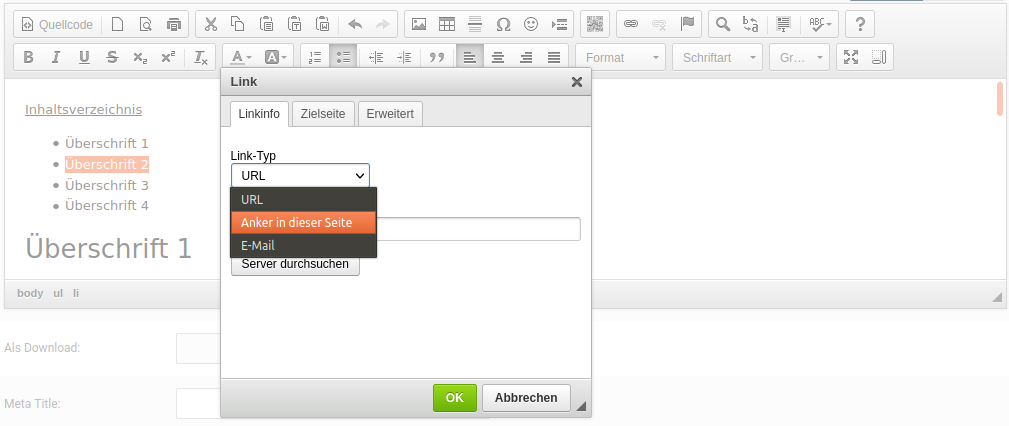The width and height of the screenshot is (1009, 426).
Task: Open the text color picker
Action: coord(238,57)
